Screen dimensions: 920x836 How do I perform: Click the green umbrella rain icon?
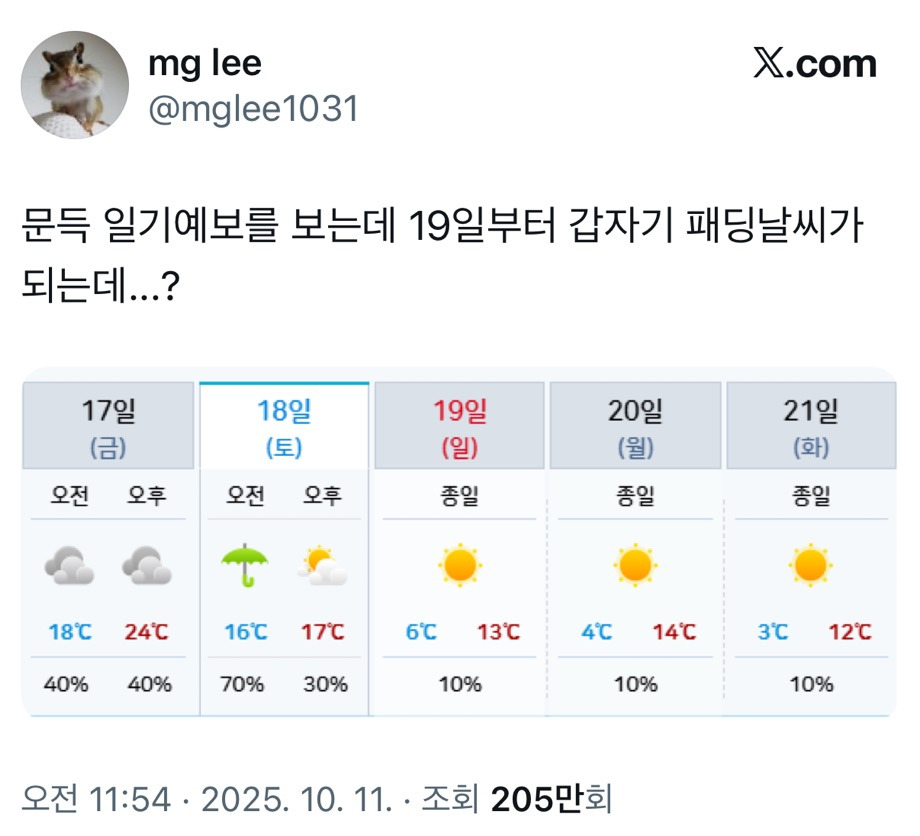[x=245, y=565]
